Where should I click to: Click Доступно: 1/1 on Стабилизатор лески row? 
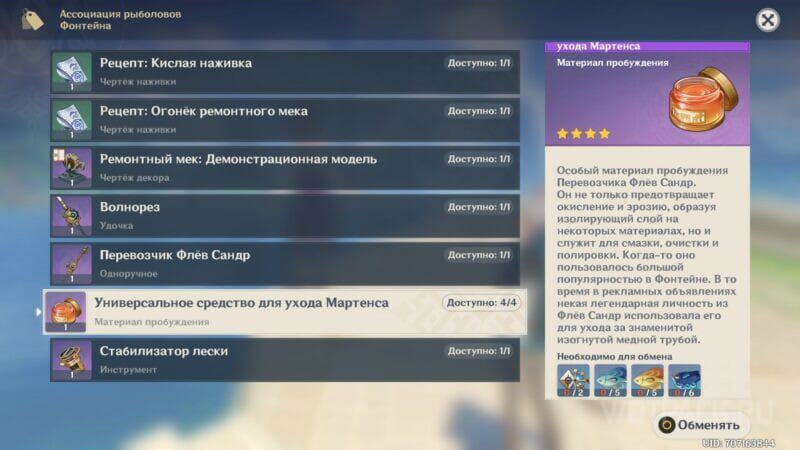[479, 351]
